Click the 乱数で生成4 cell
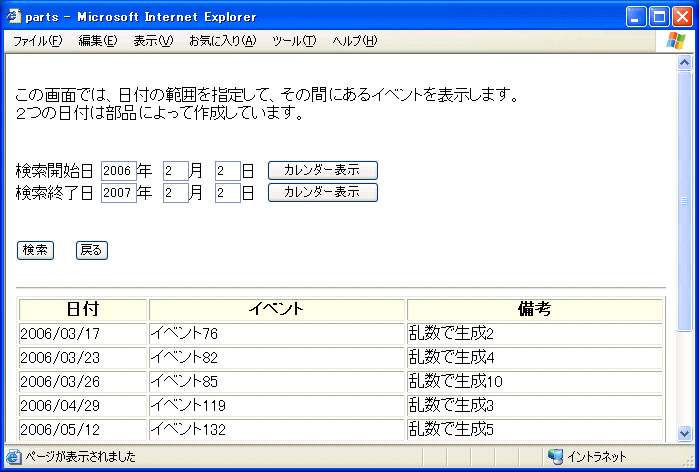The height and width of the screenshot is (472, 699). 535,358
